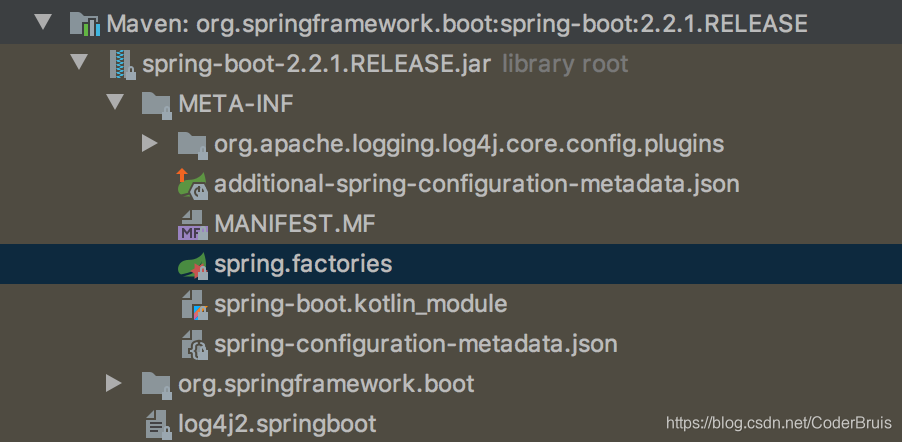The image size is (902, 442).
Task: Click the spring-boot.kotlin_module file icon
Action: pyautogui.click(x=194, y=304)
